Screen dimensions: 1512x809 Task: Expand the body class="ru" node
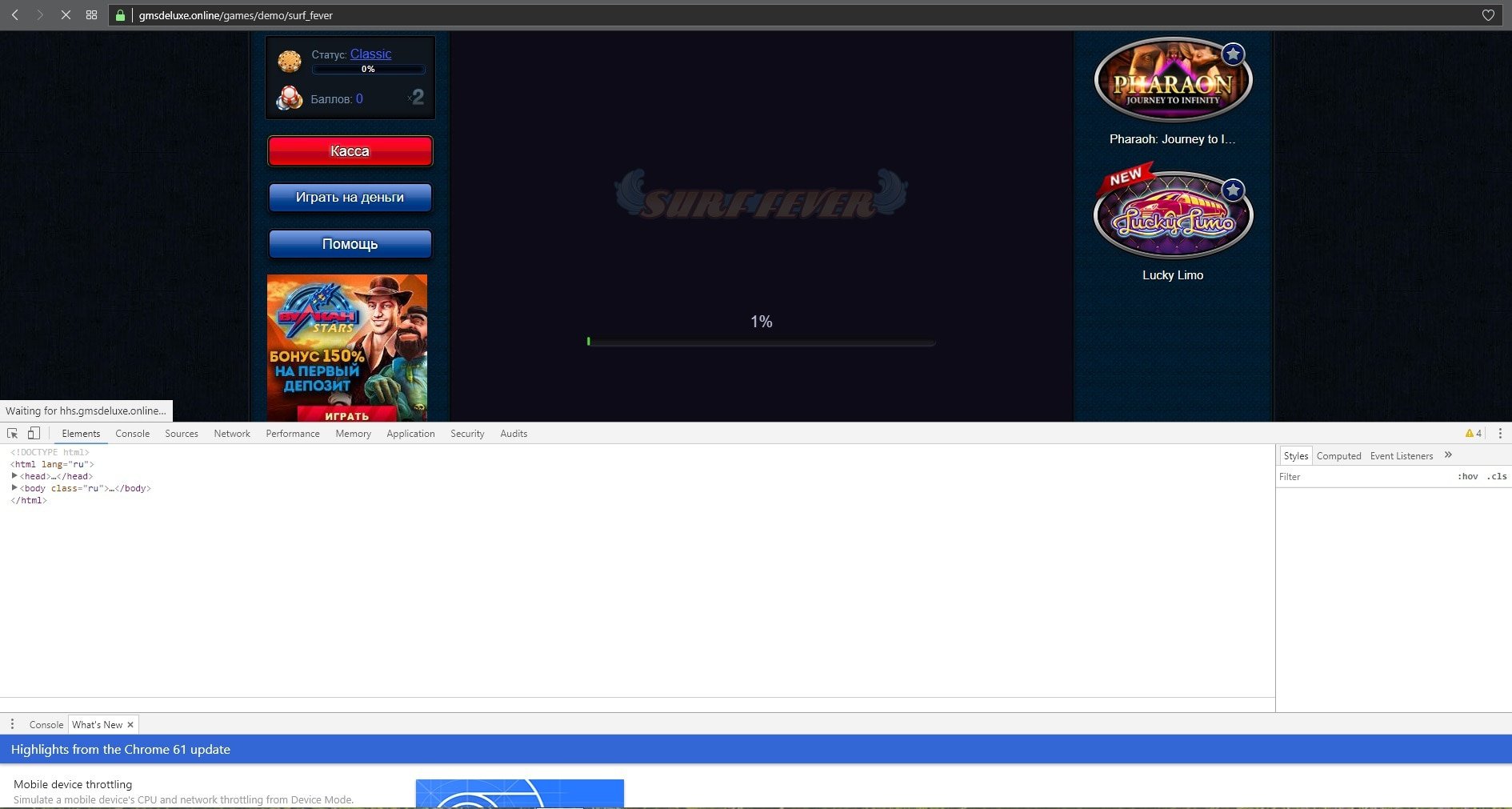tap(14, 487)
